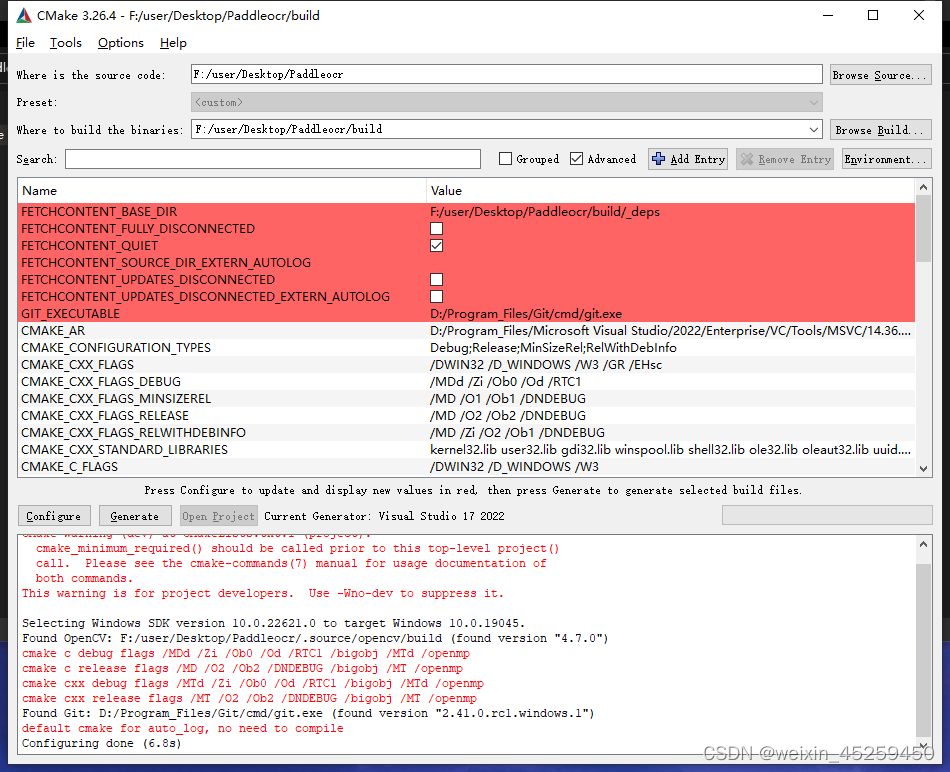
Task: Click the output log scroll up arrow
Action: (923, 544)
